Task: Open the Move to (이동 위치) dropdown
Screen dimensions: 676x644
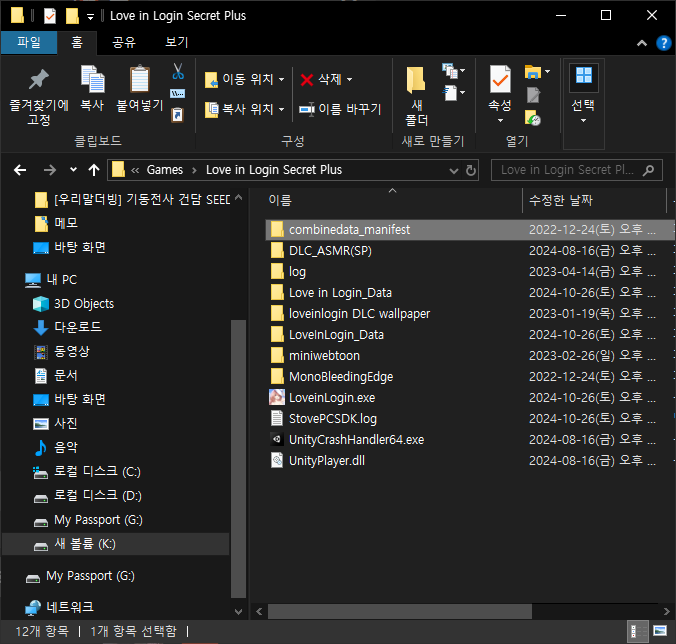Action: (245, 80)
